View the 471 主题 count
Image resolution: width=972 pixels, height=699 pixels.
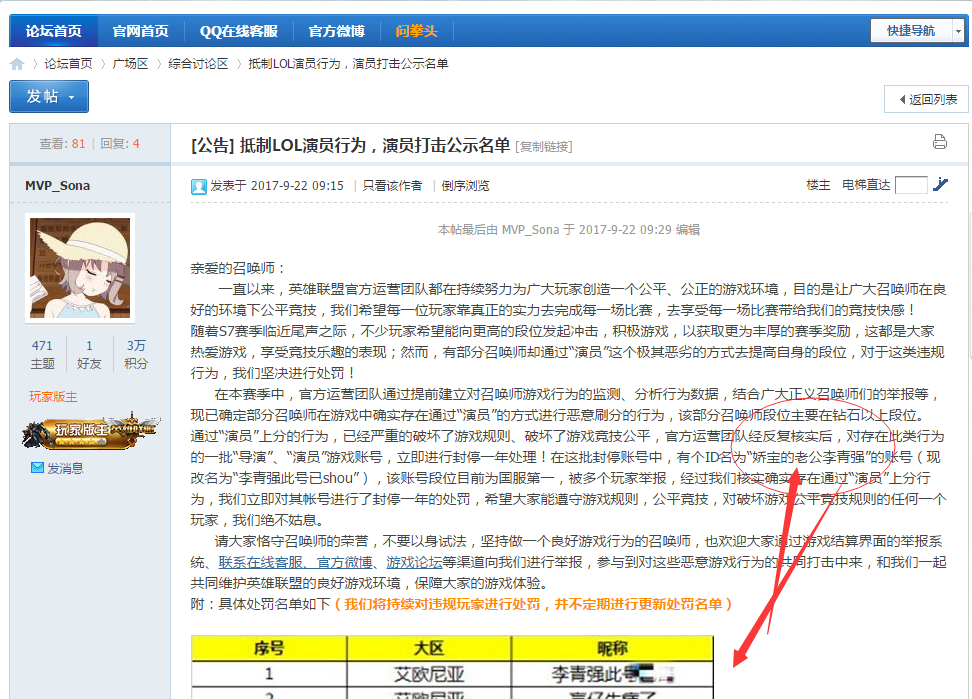click(x=42, y=354)
